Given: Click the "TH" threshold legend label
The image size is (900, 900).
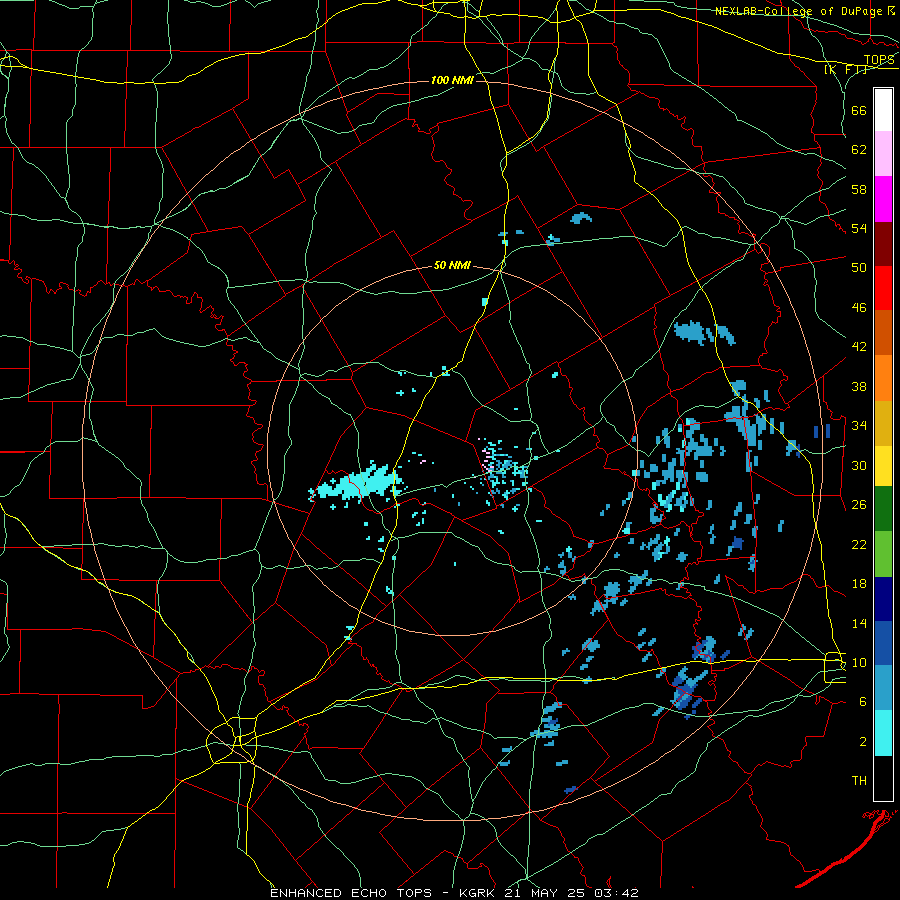Looking at the screenshot, I should pos(859,781).
